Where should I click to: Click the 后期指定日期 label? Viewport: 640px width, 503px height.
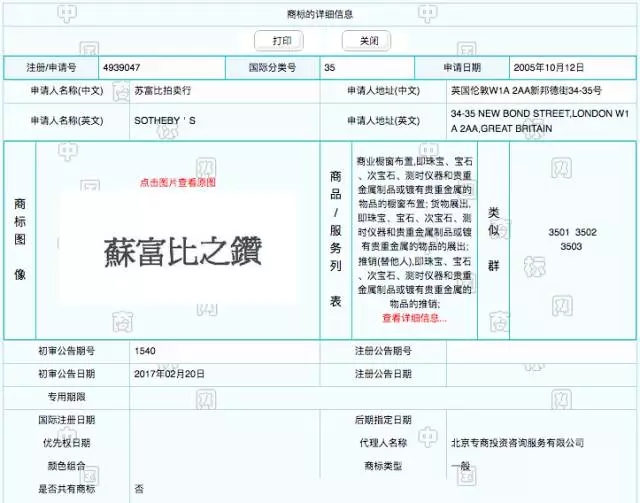tap(383, 420)
